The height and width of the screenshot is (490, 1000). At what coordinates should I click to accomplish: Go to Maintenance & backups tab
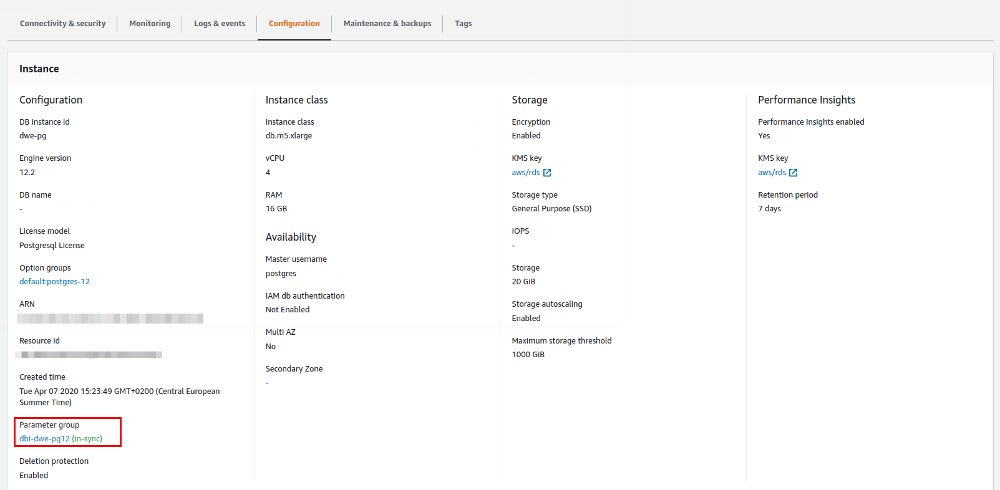387,24
